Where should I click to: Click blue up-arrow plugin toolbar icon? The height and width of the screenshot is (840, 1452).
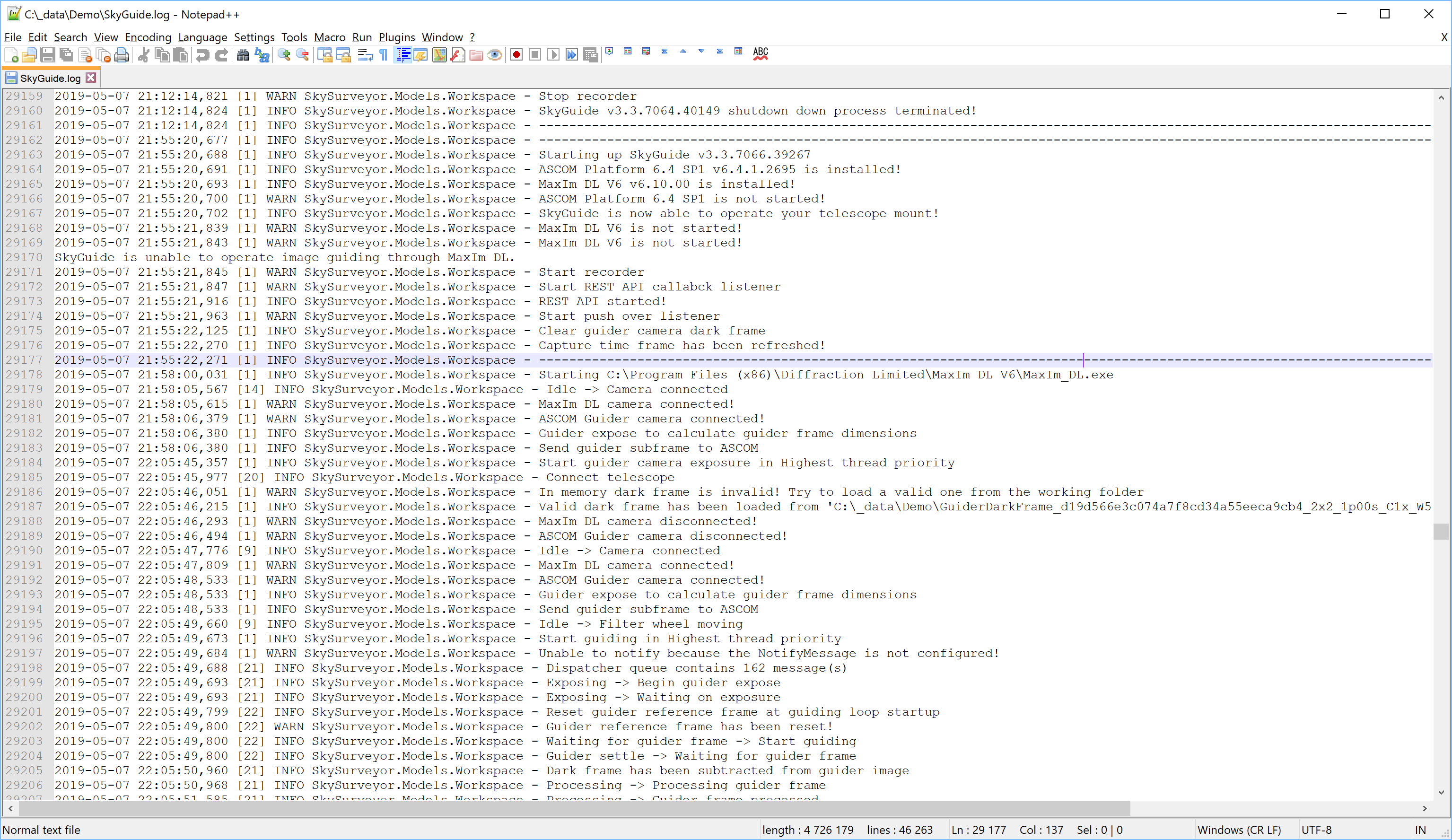click(683, 51)
